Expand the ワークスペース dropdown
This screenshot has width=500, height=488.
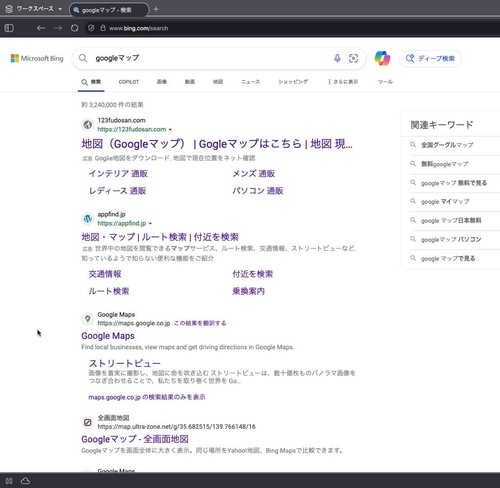(x=60, y=9)
